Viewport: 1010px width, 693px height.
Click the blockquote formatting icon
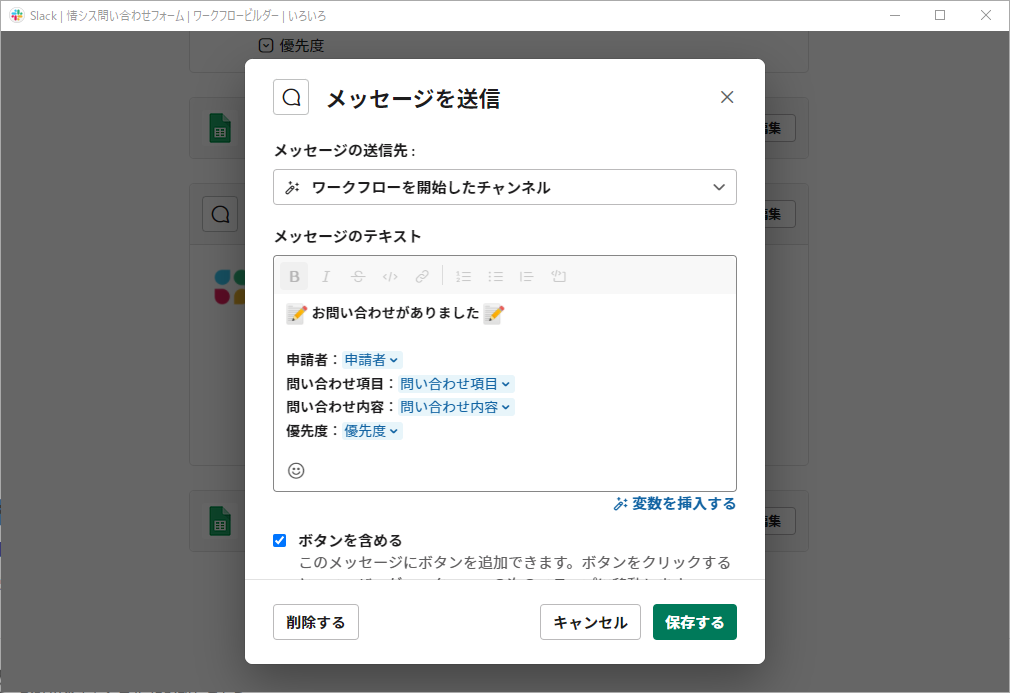click(527, 276)
